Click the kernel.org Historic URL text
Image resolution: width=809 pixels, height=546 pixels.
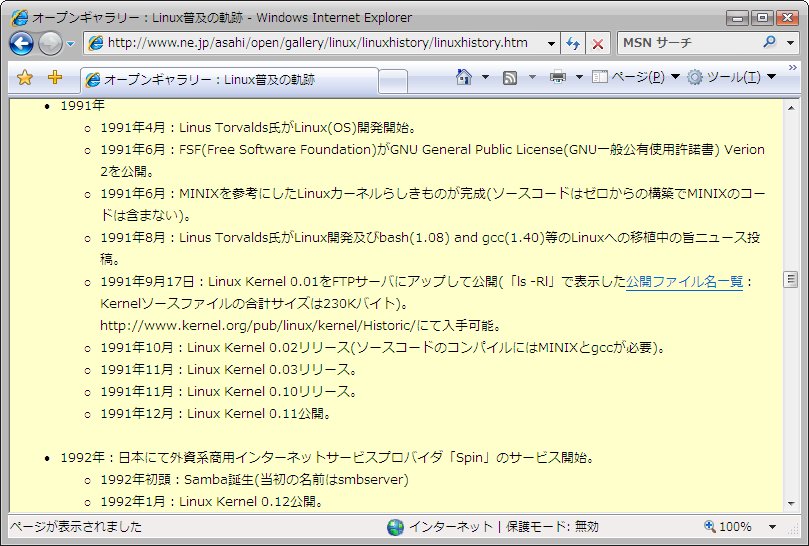coord(258,326)
